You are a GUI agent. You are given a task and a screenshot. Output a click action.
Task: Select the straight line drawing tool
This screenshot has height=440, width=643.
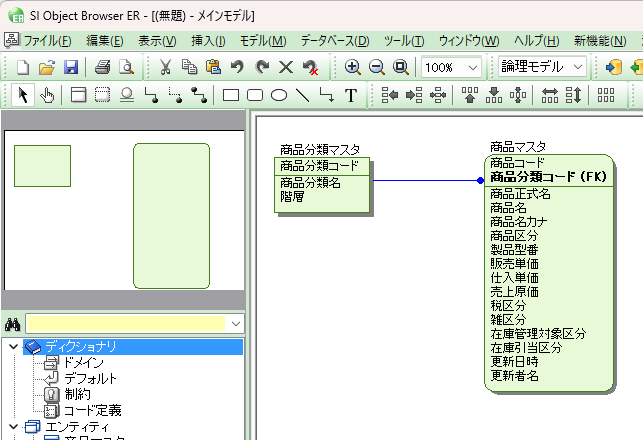coord(303,95)
